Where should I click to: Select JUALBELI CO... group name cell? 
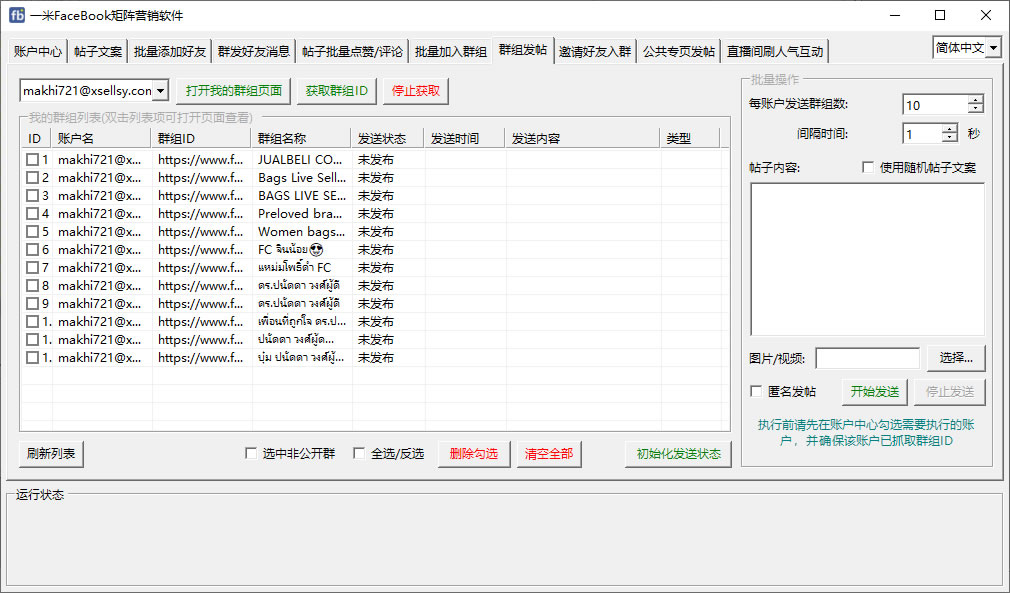tap(300, 160)
